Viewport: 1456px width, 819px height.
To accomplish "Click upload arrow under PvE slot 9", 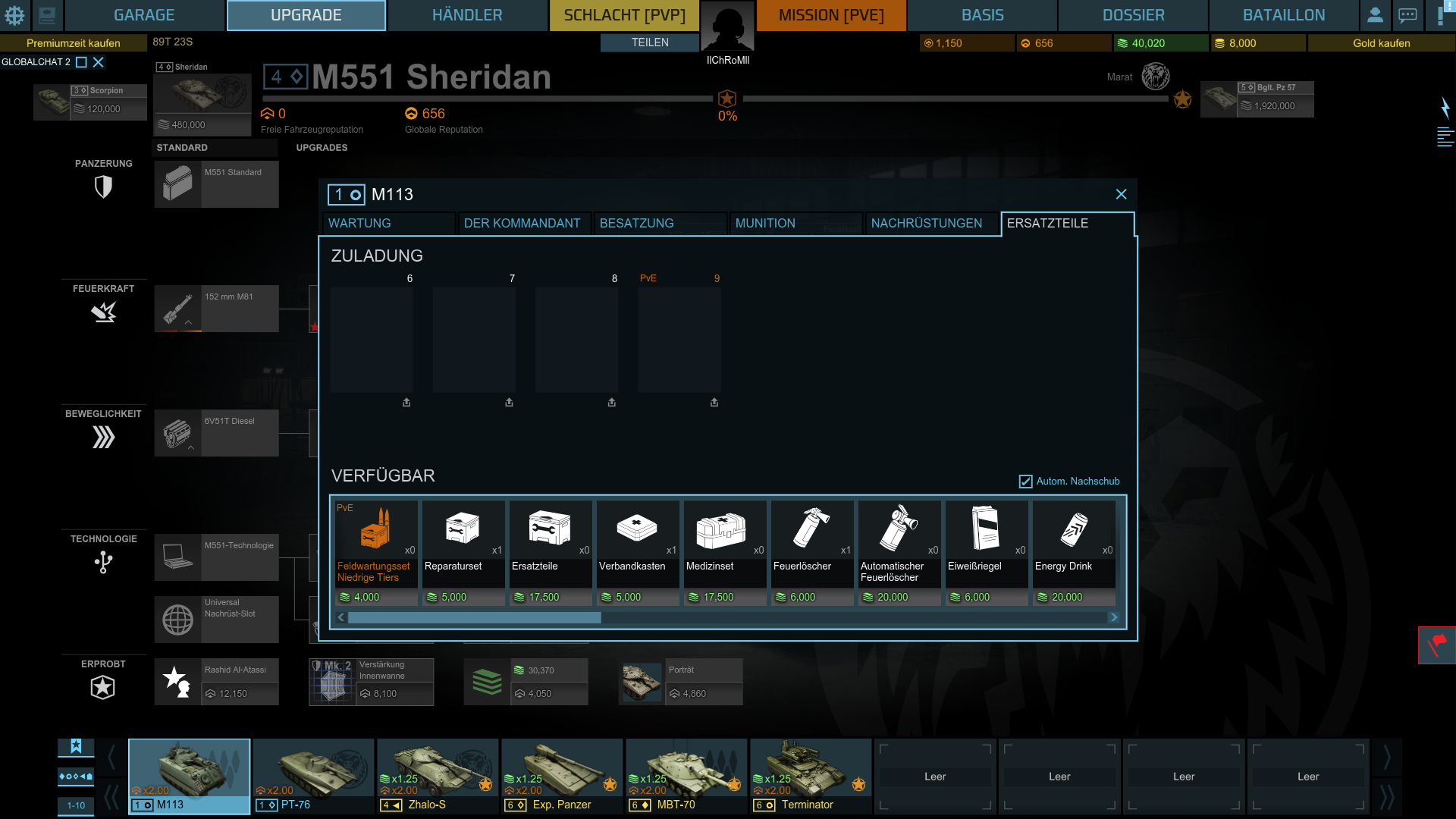I will pyautogui.click(x=714, y=403).
